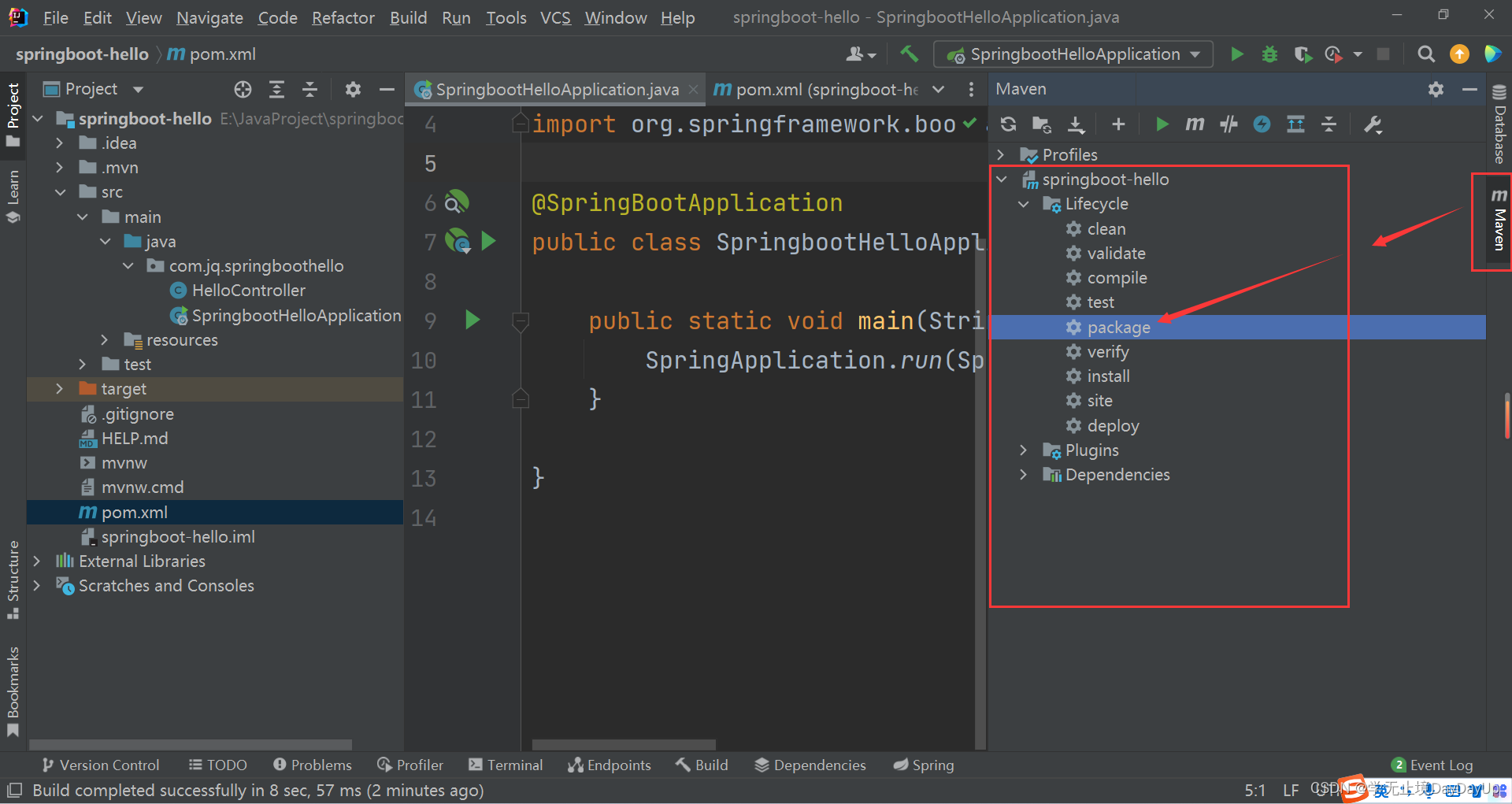
Task: Toggle the Structure side tool window
Action: click(x=13, y=580)
